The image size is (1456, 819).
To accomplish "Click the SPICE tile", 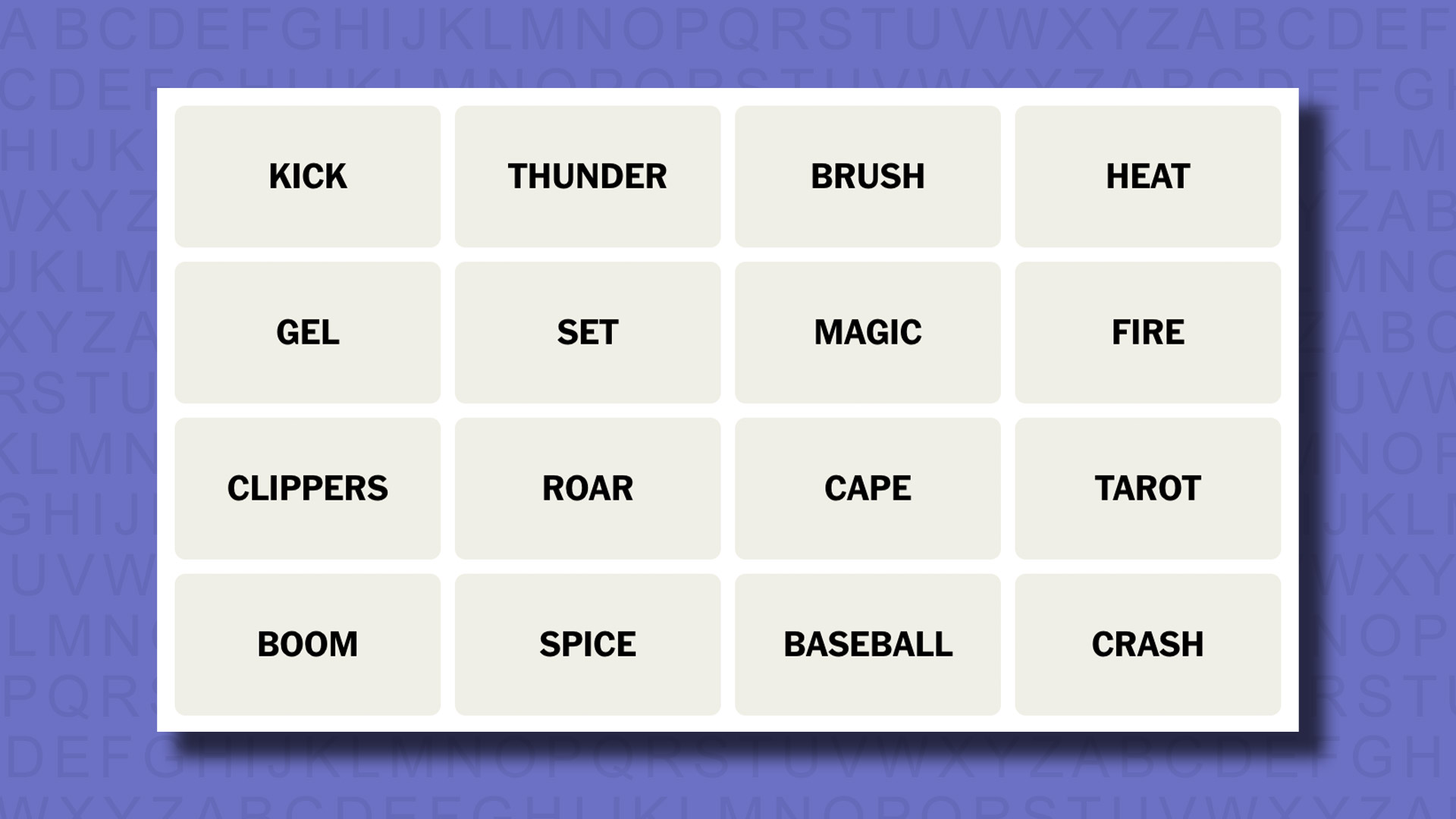I will [x=588, y=643].
